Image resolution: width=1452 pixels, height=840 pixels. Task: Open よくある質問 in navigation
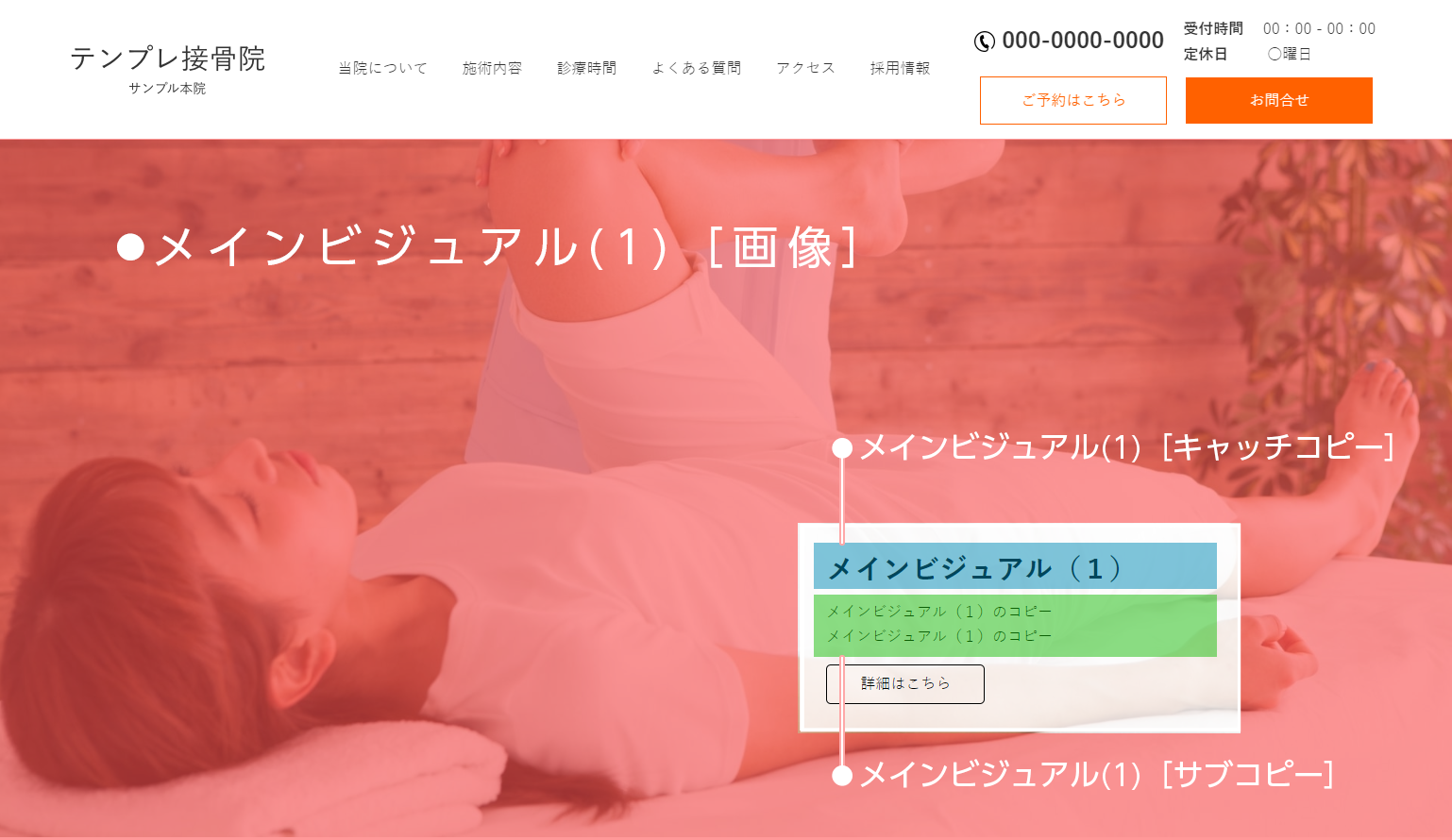pyautogui.click(x=697, y=68)
